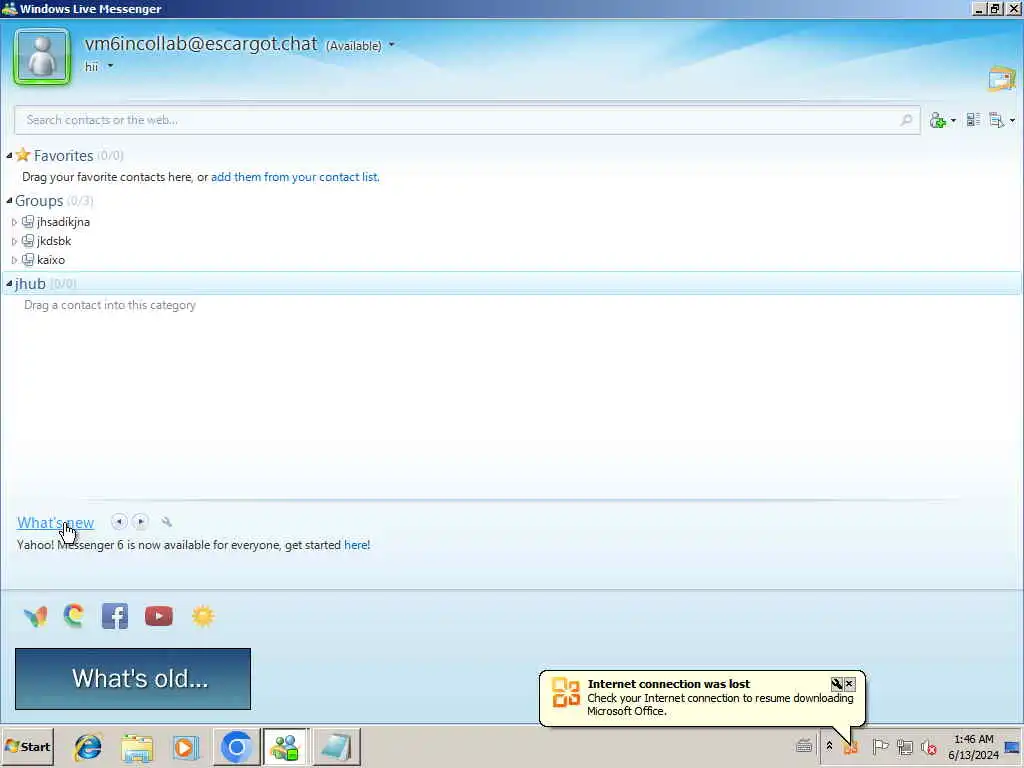Click the colorful C tab icon
Screen dimensions: 1024x768
74,616
